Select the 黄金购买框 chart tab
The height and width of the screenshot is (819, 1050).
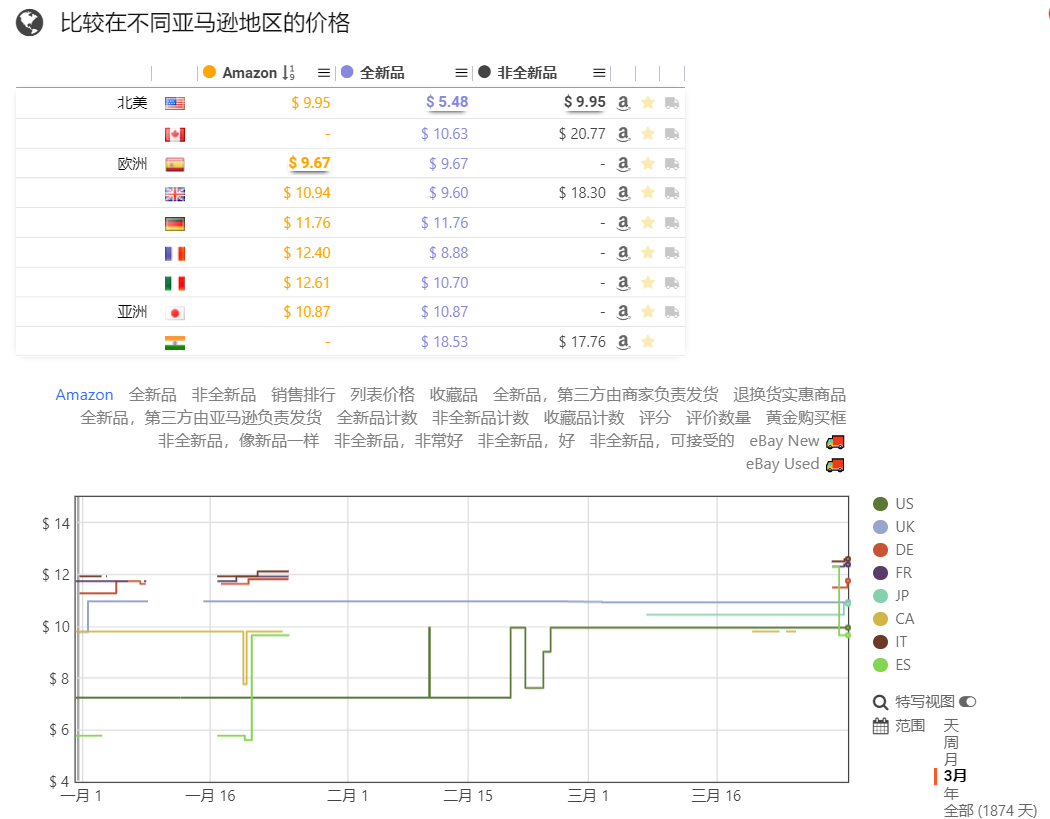point(806,418)
